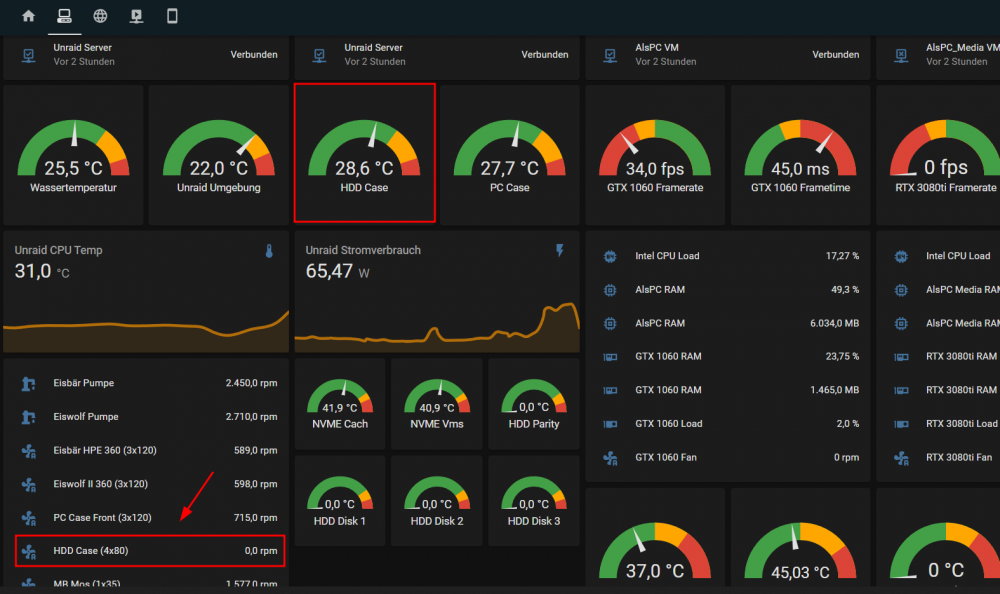The height and width of the screenshot is (594, 1000).
Task: Open the HDD Disk 3 gauge
Action: (534, 501)
